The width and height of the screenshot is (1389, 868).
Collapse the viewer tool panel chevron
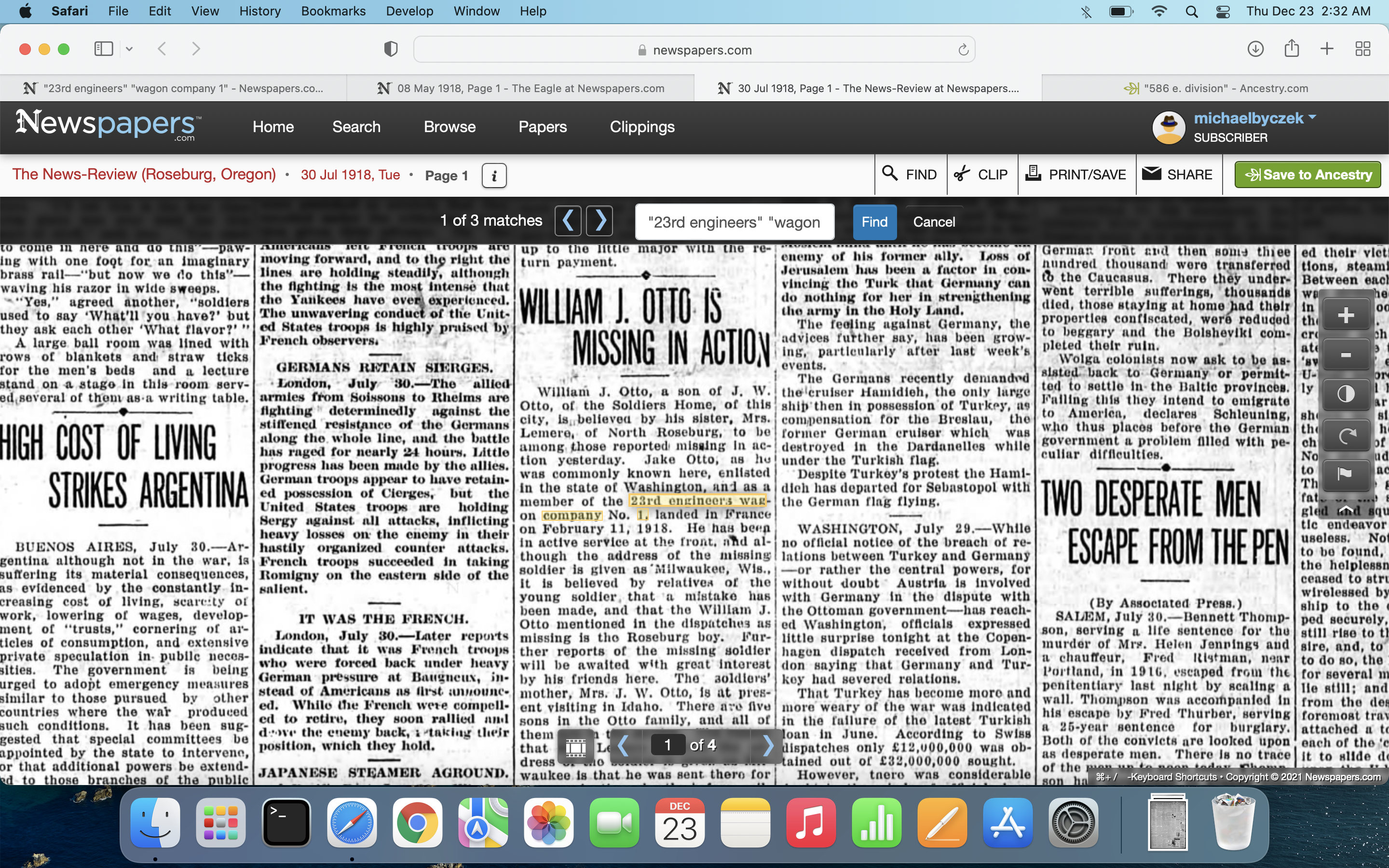pyautogui.click(x=1346, y=509)
